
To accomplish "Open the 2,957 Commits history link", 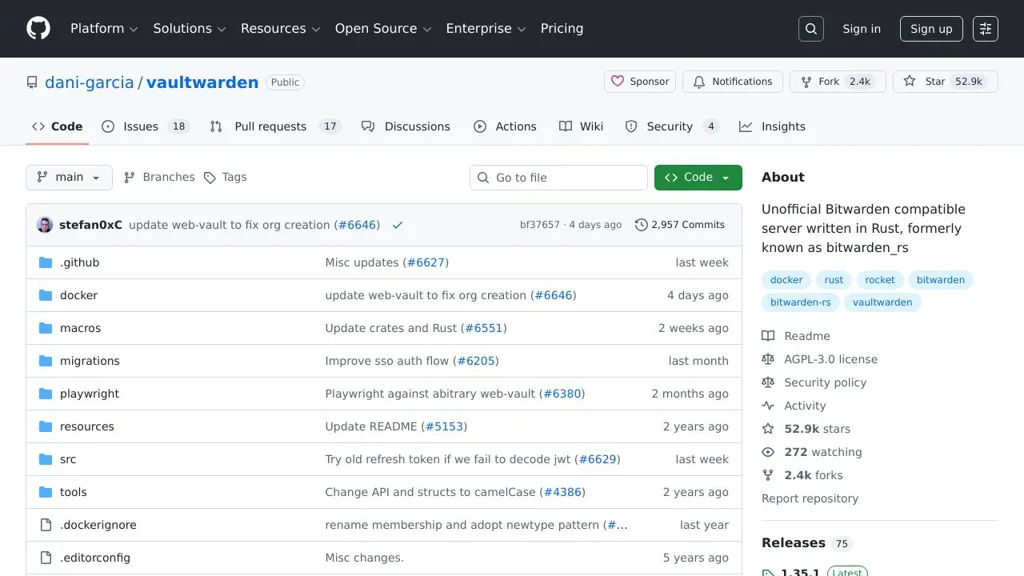I will pos(680,225).
